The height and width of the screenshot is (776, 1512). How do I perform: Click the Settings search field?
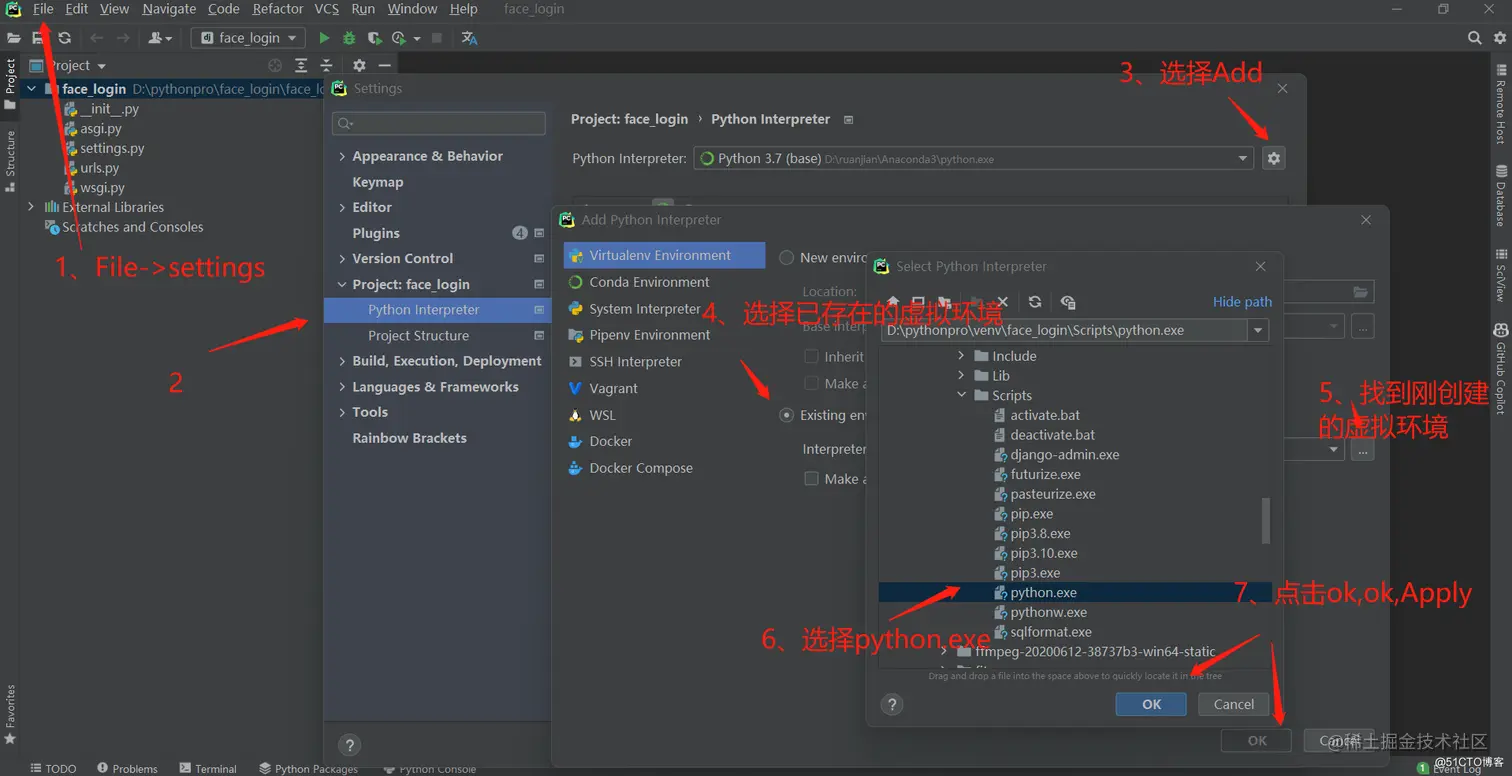pos(439,123)
